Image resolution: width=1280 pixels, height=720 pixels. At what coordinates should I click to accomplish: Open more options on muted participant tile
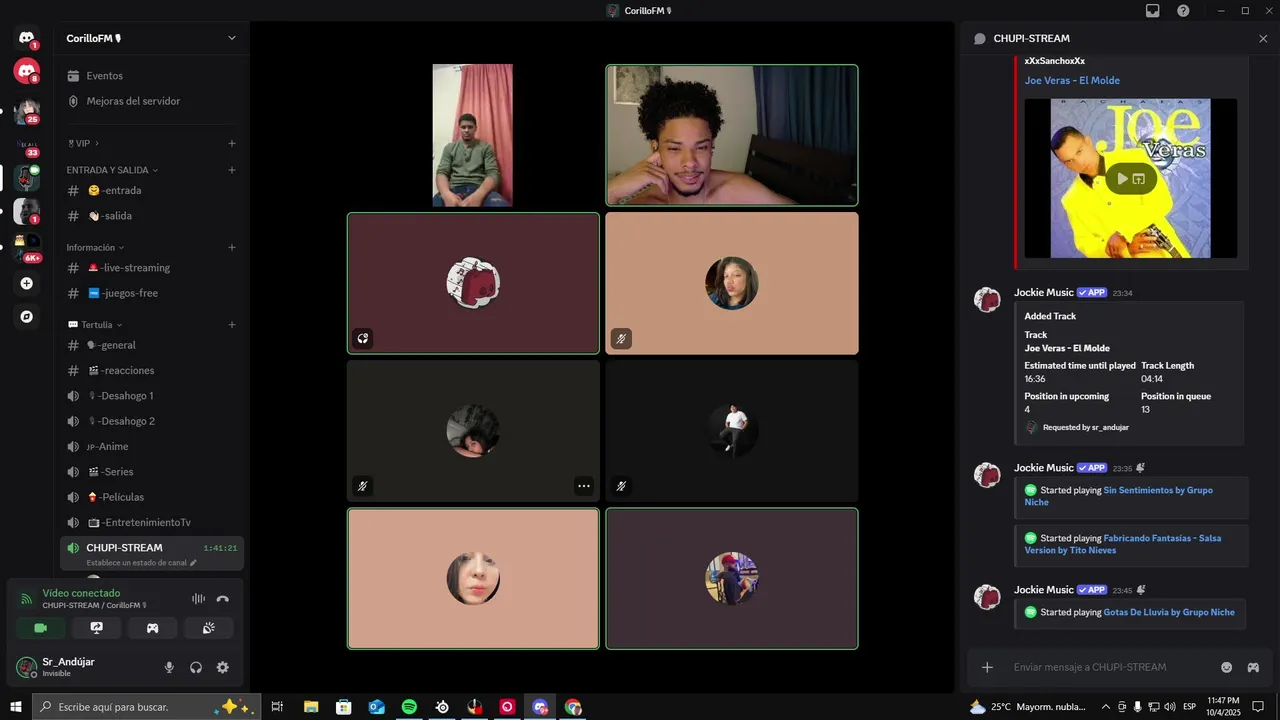(x=583, y=486)
